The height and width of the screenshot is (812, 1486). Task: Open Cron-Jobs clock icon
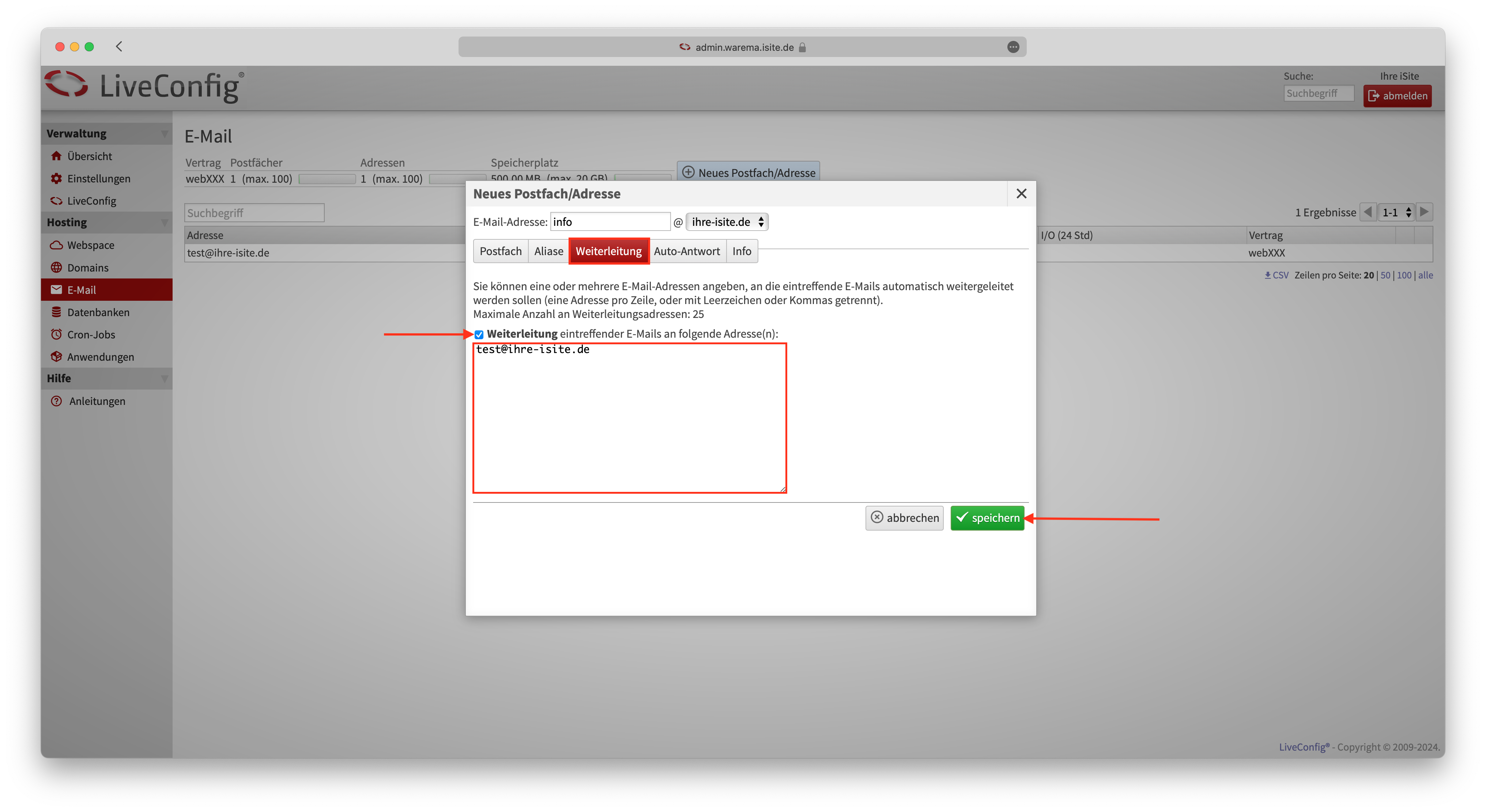56,334
